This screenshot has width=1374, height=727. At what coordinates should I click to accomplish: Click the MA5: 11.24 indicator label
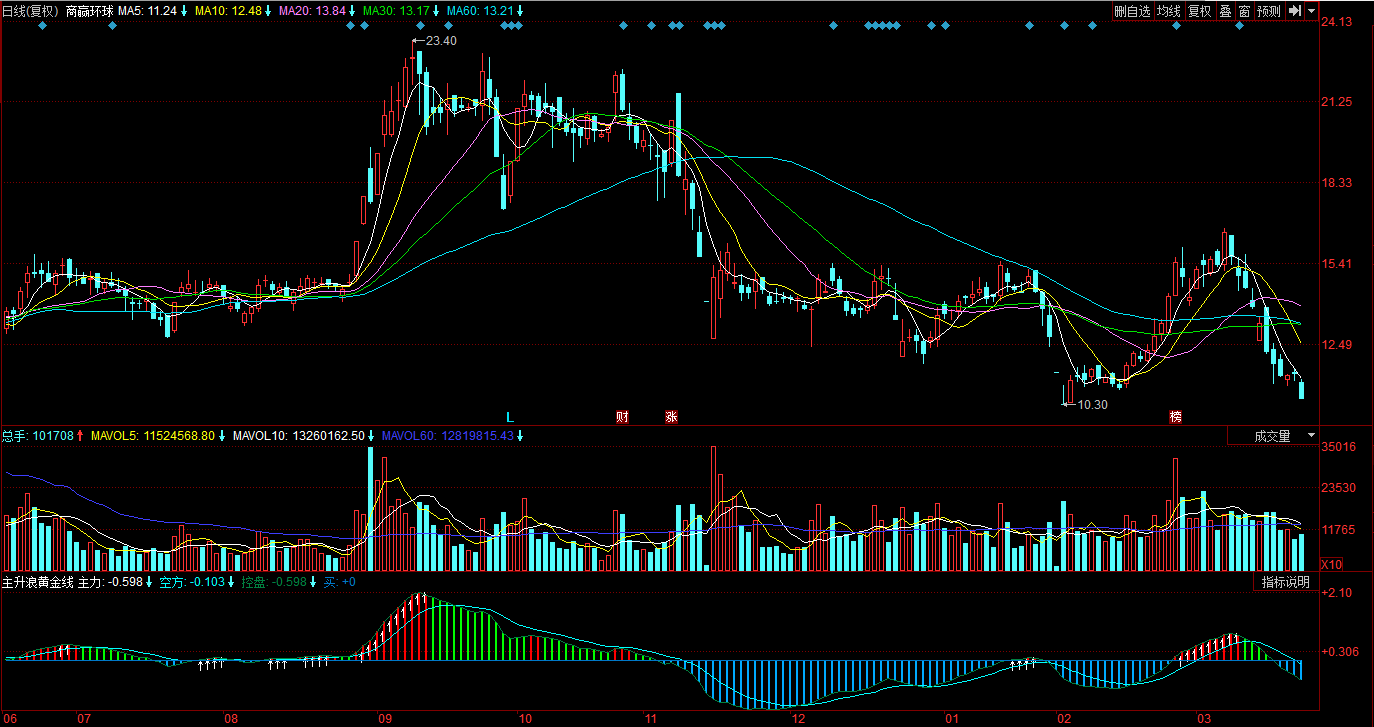(147, 11)
